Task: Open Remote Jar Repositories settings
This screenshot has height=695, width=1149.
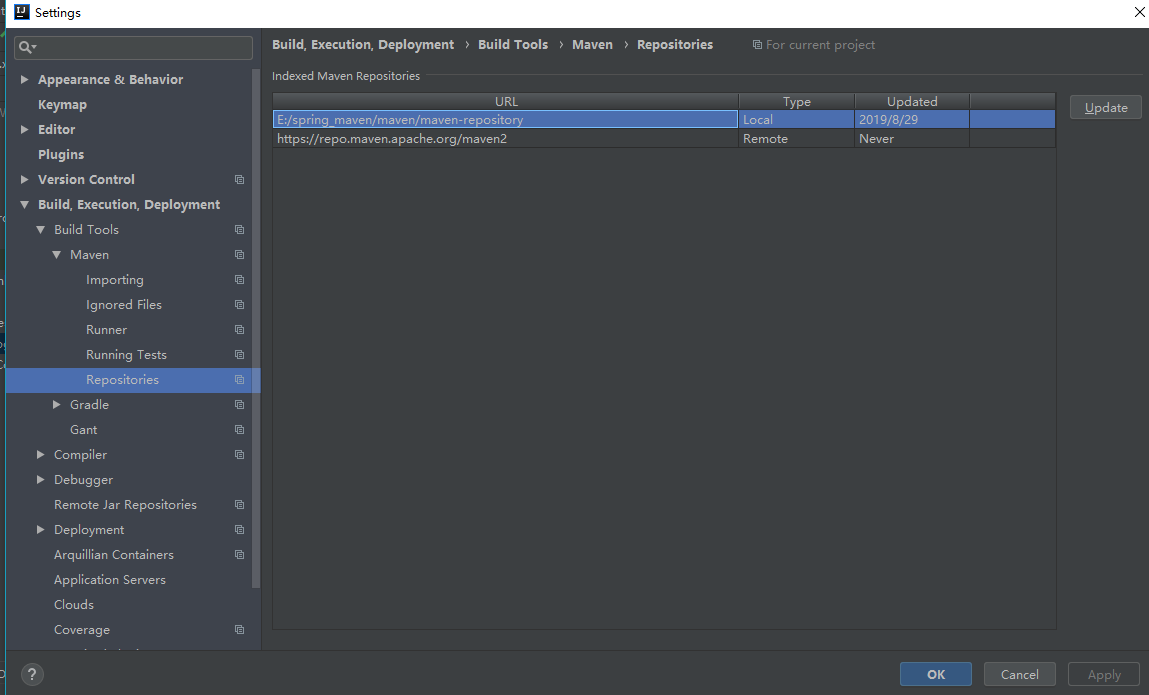Action: coord(125,504)
